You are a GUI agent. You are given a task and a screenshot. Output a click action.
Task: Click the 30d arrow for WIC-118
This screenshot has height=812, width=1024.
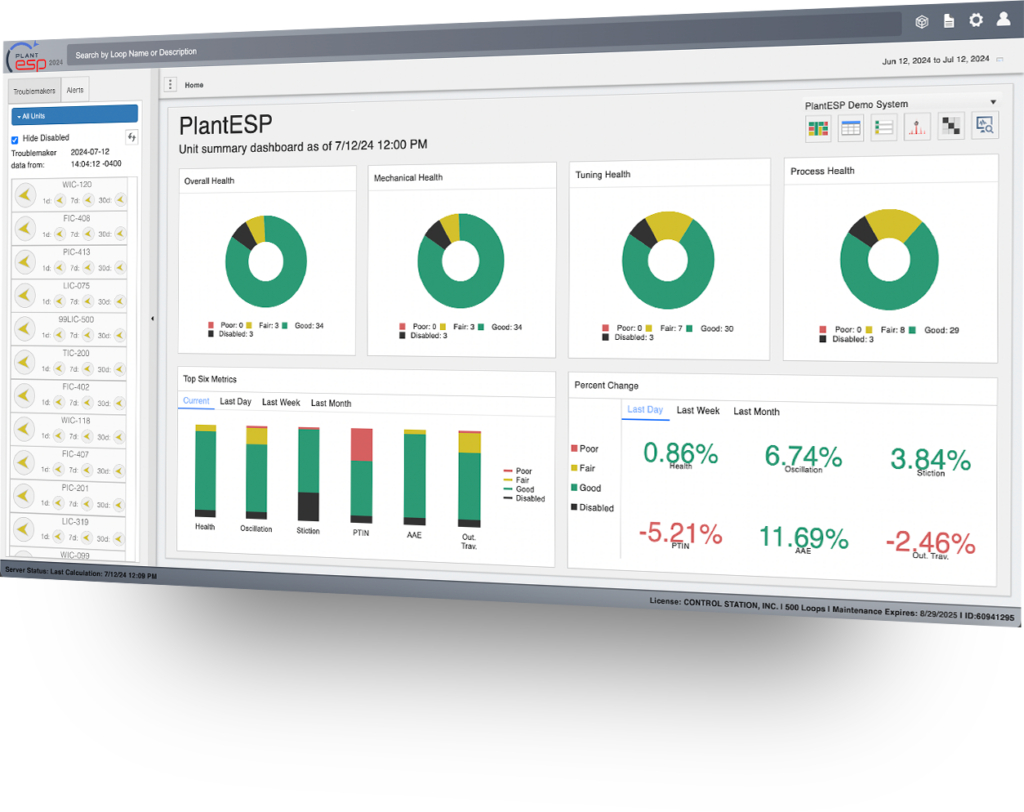pos(119,436)
